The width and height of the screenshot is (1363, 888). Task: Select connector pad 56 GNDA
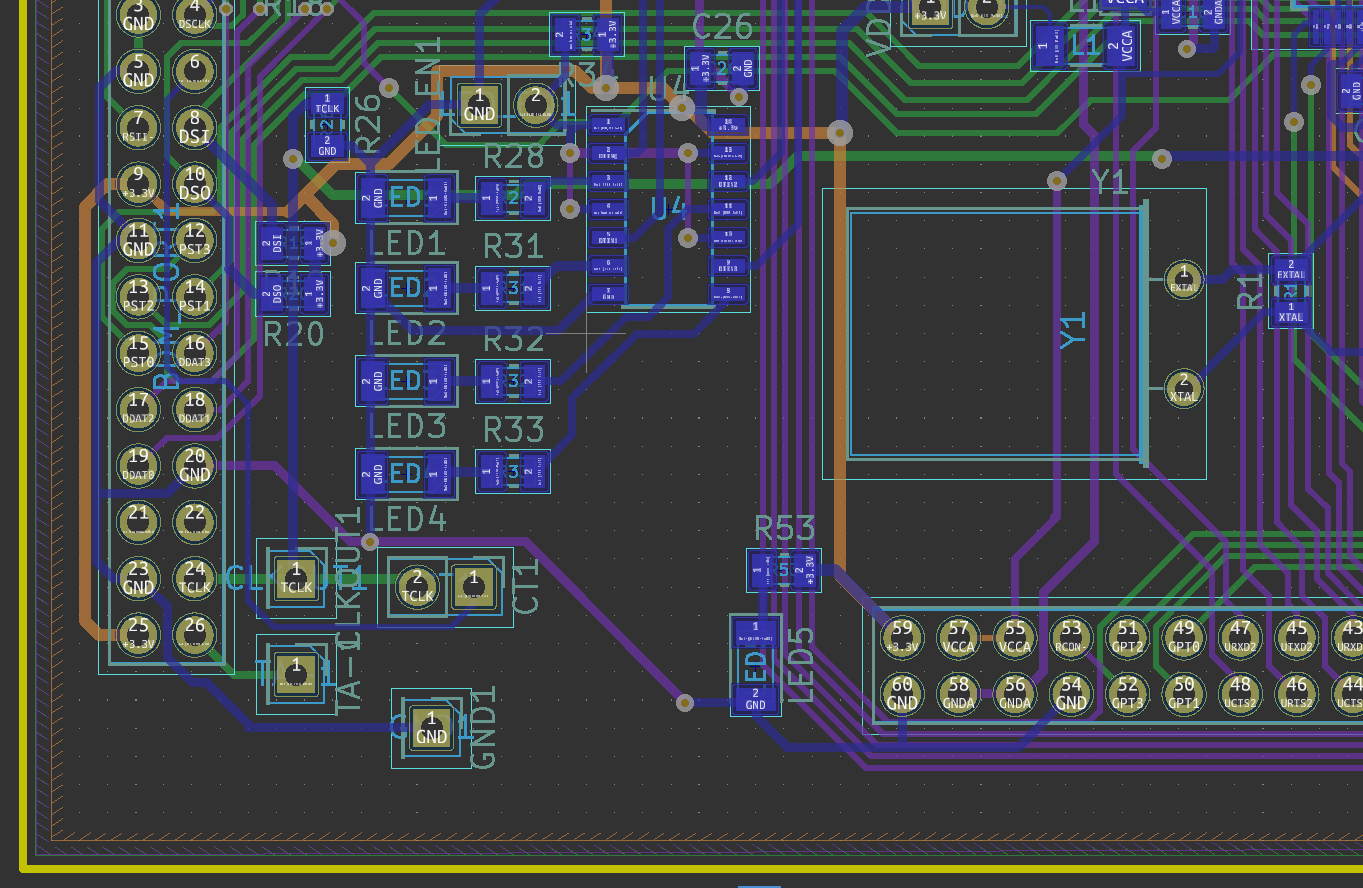click(x=1015, y=693)
